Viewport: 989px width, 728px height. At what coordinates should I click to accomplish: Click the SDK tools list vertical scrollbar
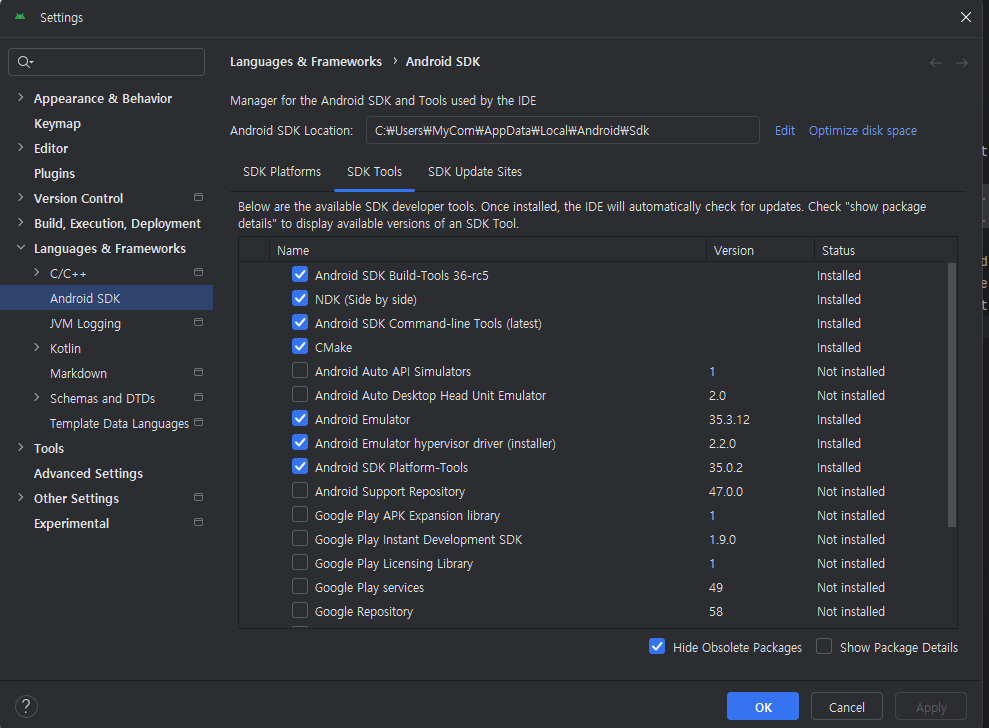[x=952, y=394]
